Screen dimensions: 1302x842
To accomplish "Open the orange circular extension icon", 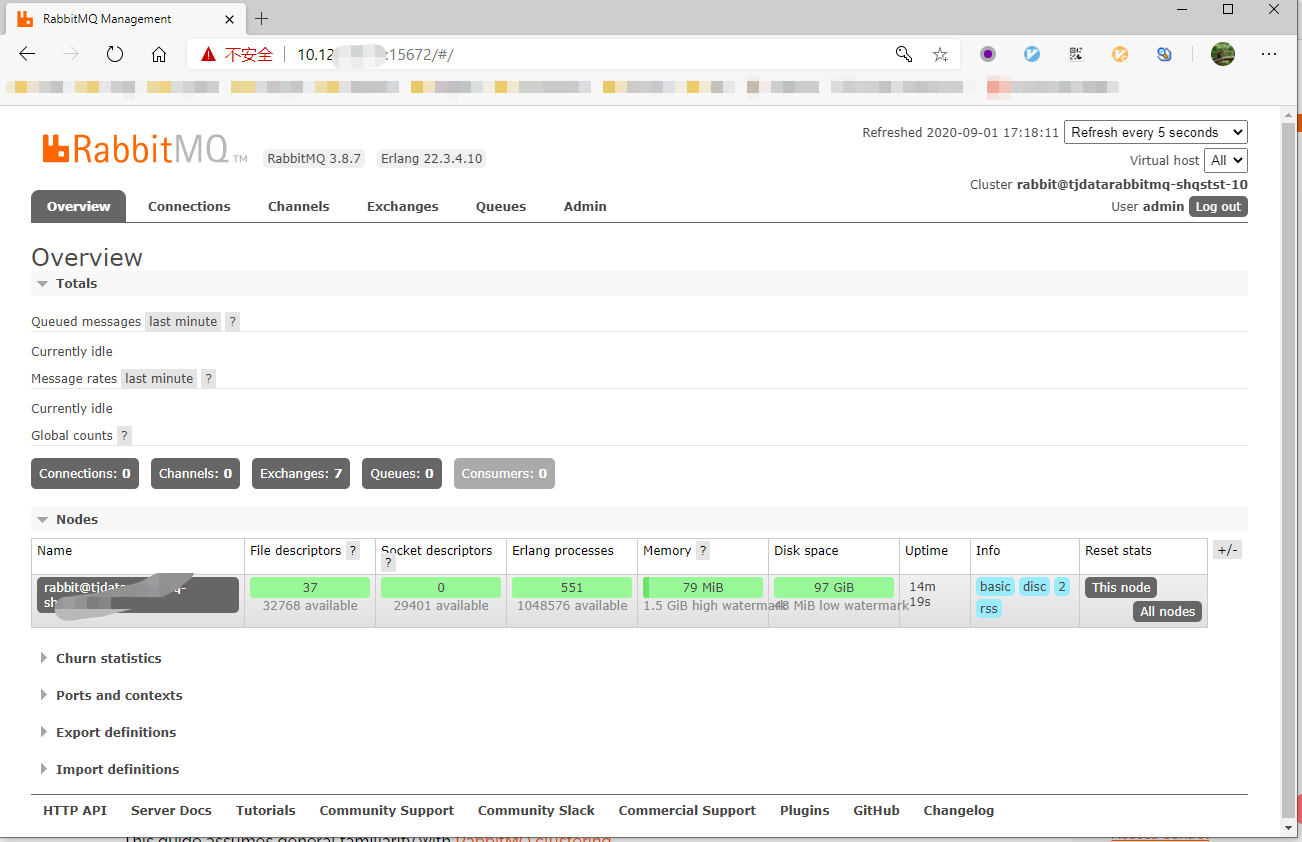I will [1120, 54].
